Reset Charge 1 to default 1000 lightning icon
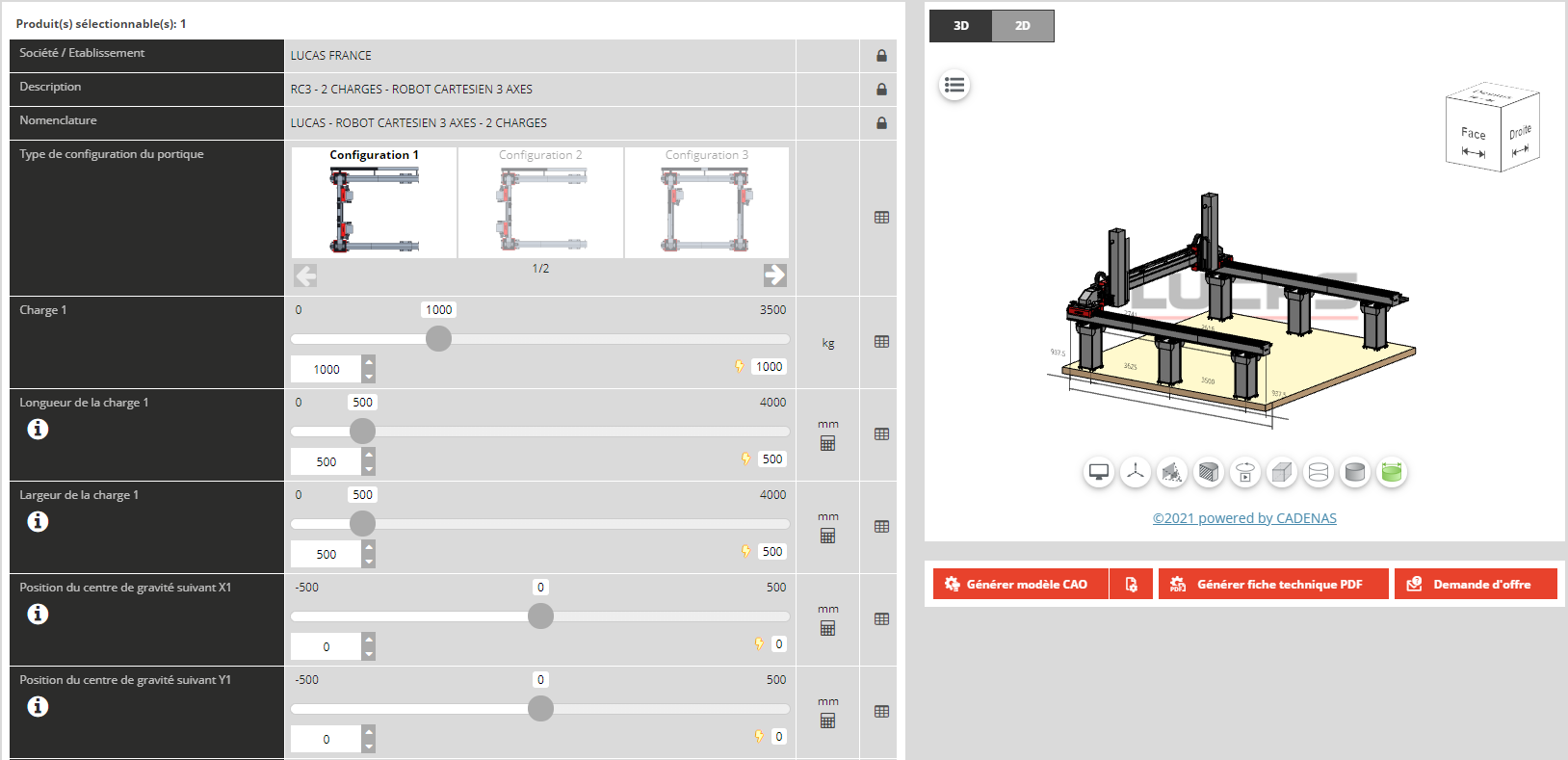Viewport: 1568px width, 760px height. [740, 366]
